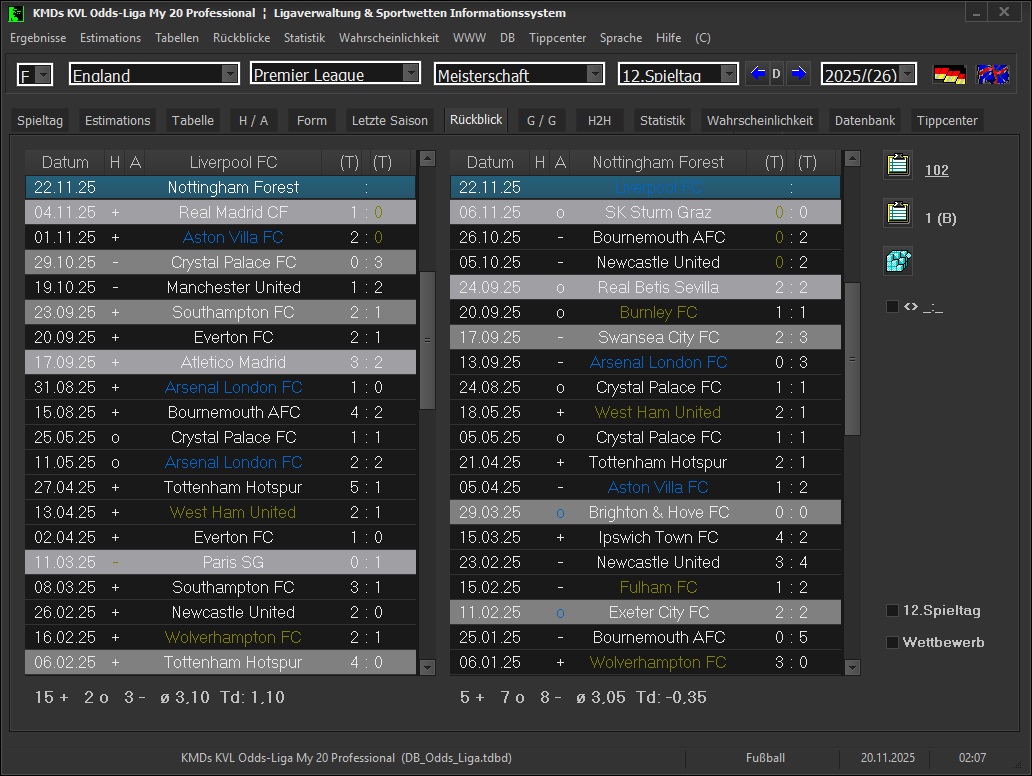
Task: Expand the Premier League dropdown
Action: 411,74
